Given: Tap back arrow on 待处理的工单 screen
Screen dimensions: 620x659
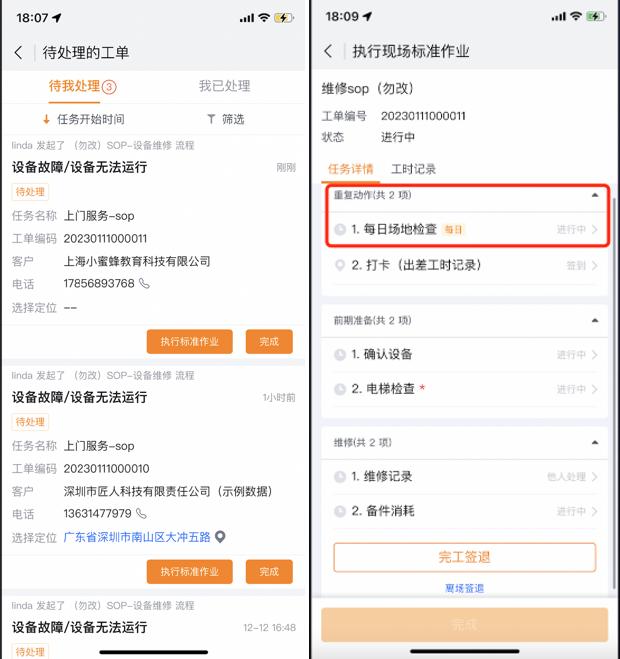Looking at the screenshot, I should coord(18,53).
